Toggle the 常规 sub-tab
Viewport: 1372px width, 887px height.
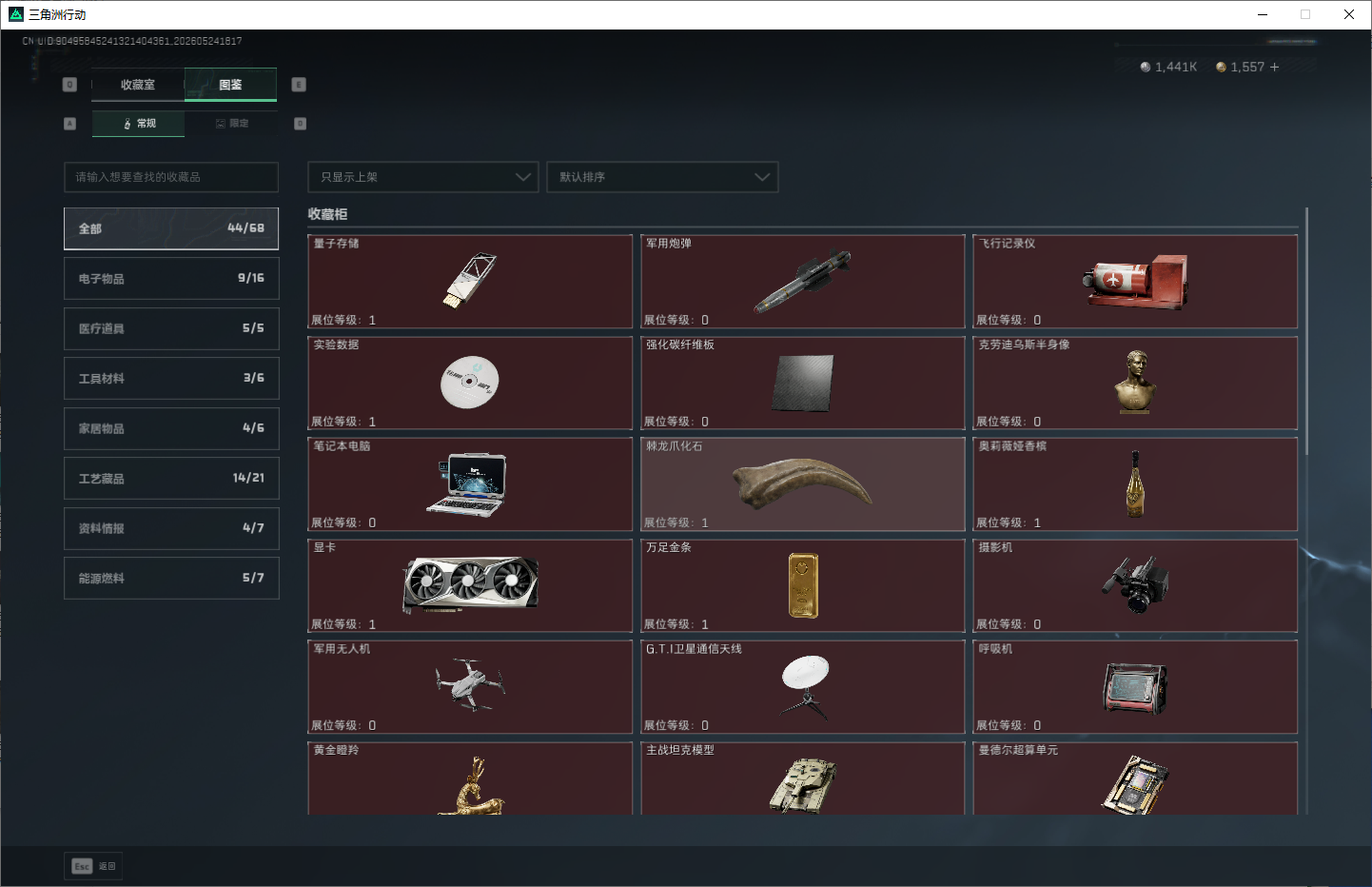tap(139, 124)
